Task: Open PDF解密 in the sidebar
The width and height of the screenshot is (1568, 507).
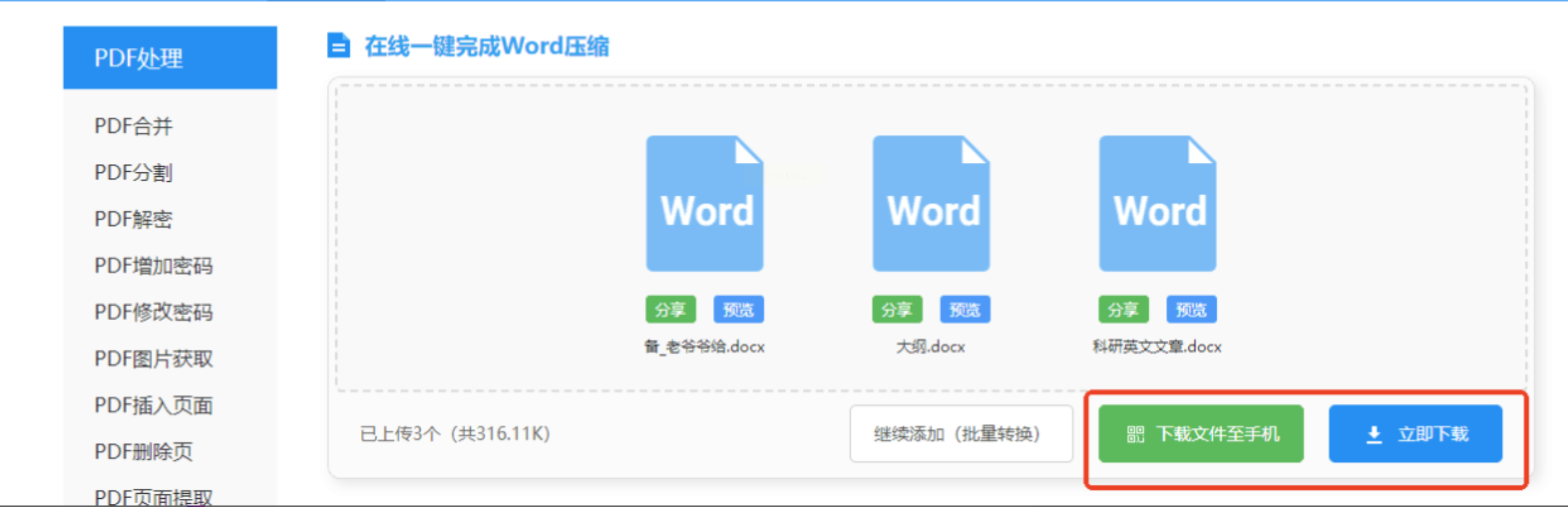Action: point(133,220)
